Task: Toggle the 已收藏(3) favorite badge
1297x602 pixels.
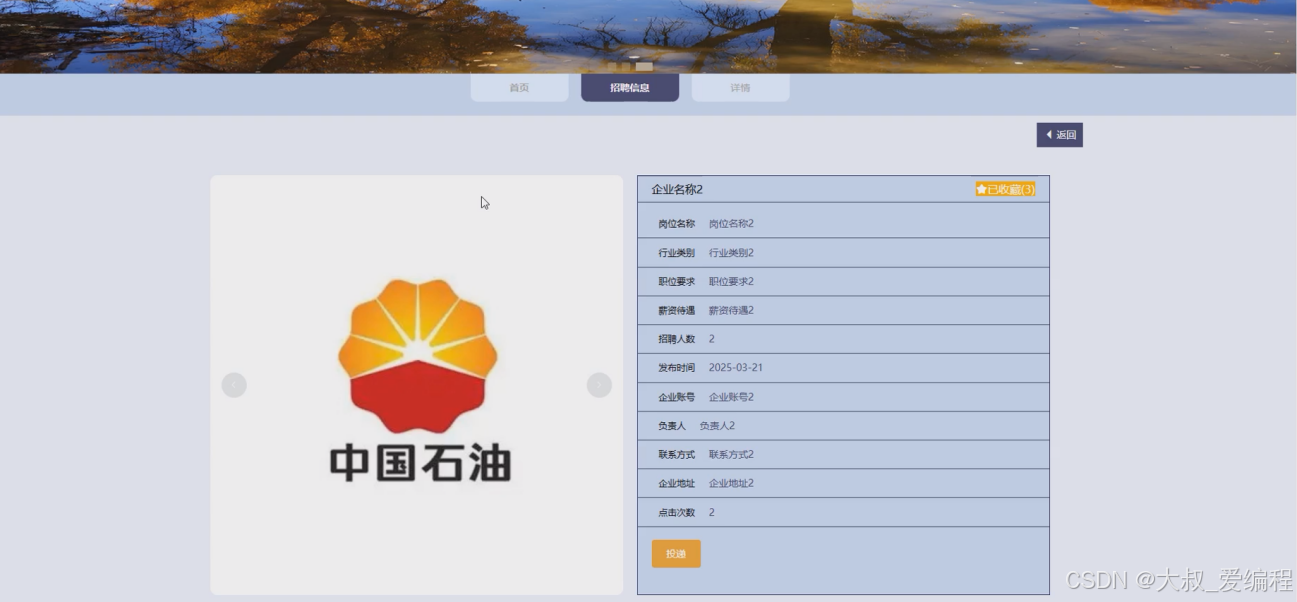Action: 1006,189
